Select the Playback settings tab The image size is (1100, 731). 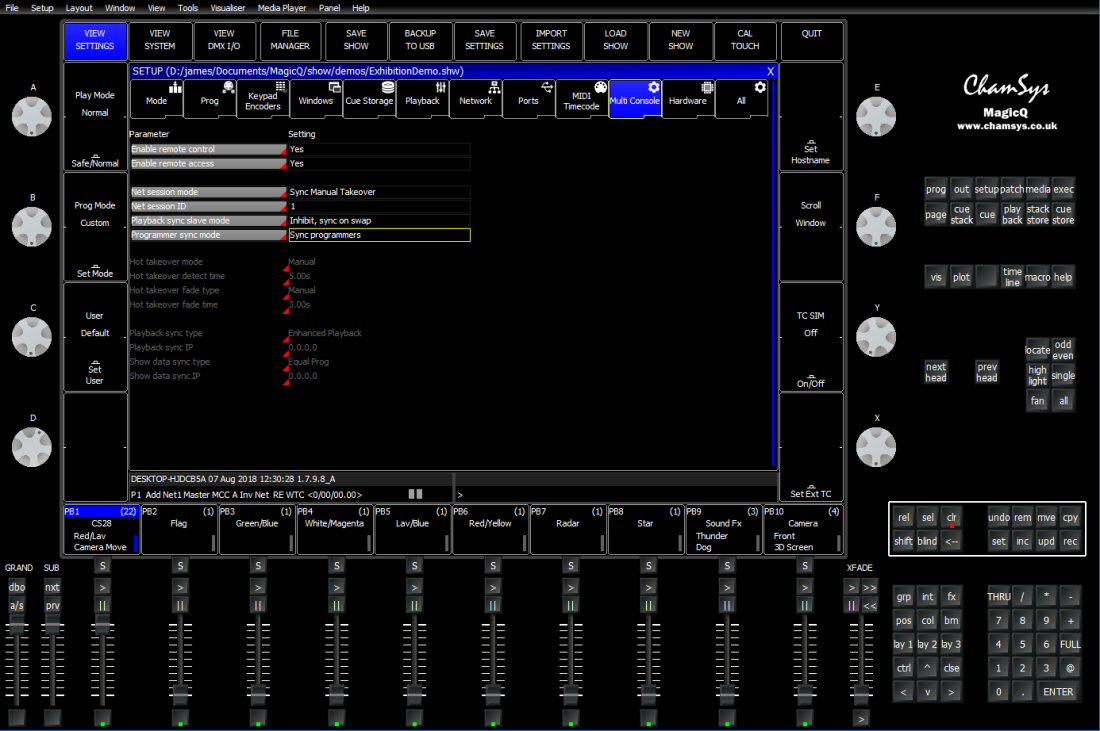(422, 100)
